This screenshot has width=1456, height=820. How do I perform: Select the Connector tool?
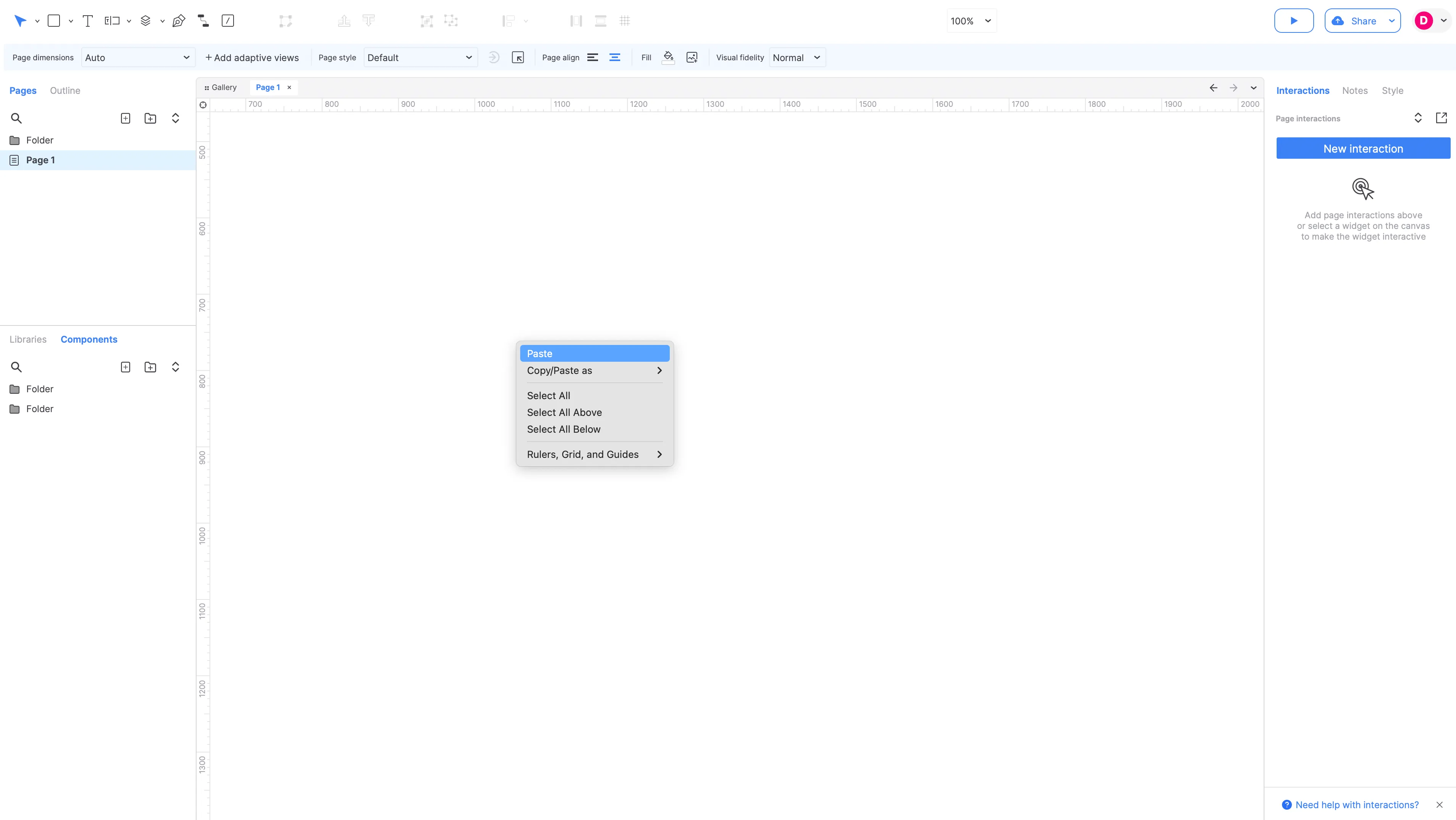(x=203, y=21)
